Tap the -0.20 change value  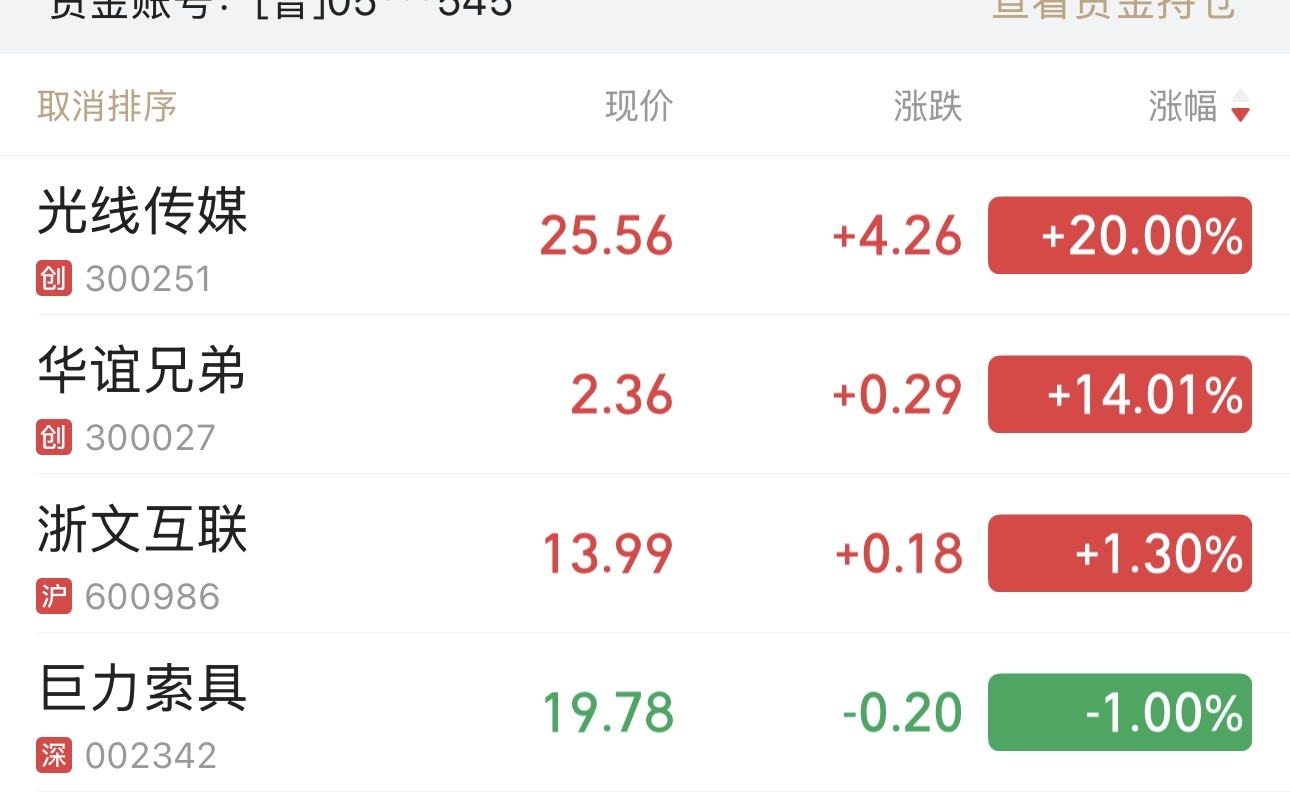(x=902, y=713)
